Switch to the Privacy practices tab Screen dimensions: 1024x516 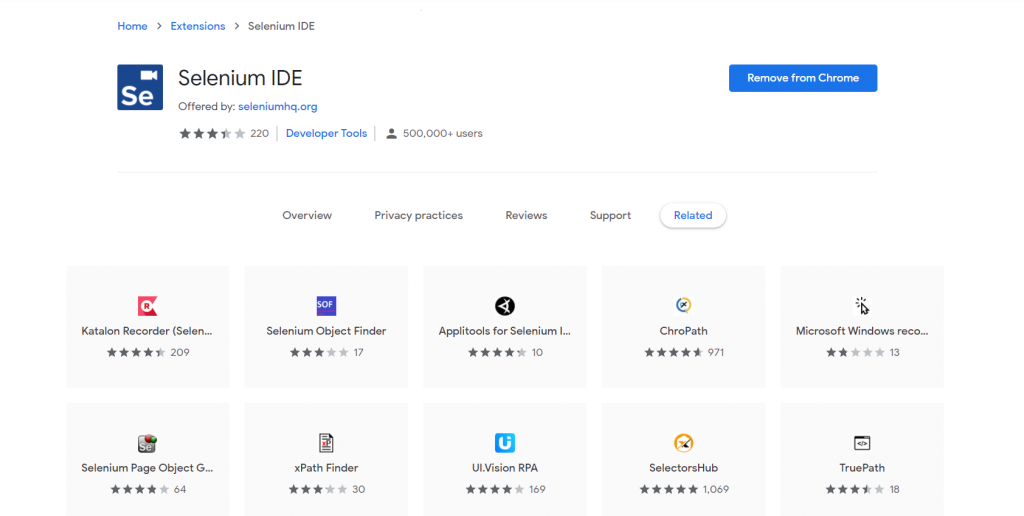(x=419, y=216)
